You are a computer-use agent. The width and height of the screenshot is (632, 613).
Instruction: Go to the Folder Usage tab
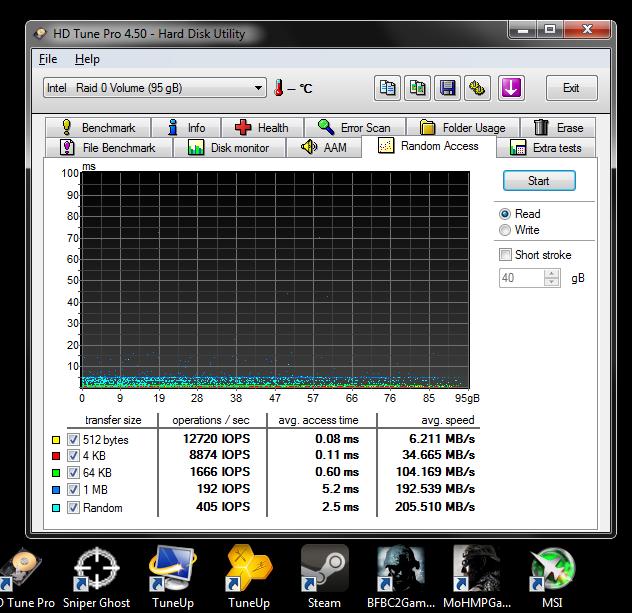(x=463, y=128)
